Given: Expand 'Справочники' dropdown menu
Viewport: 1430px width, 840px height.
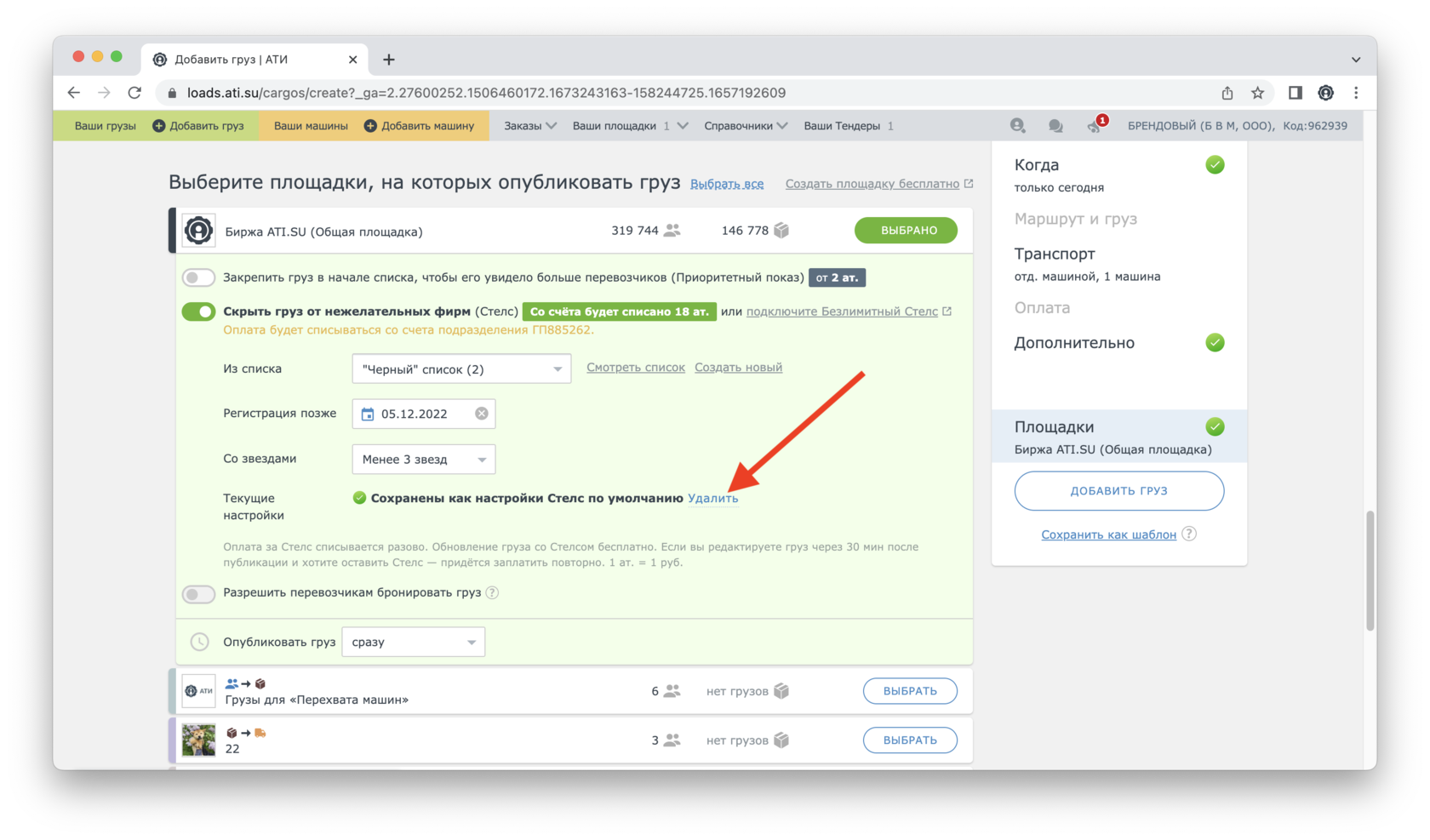Looking at the screenshot, I should click(746, 126).
